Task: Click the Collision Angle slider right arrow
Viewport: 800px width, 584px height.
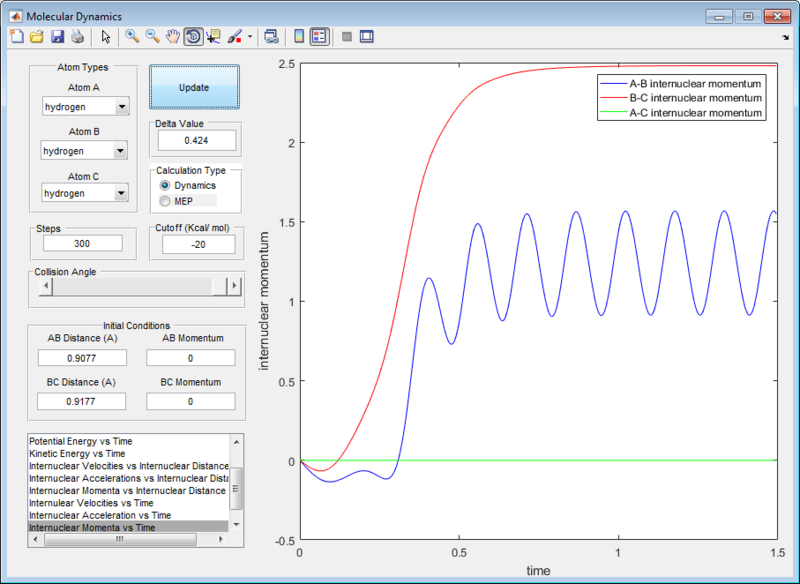Action: (234, 286)
